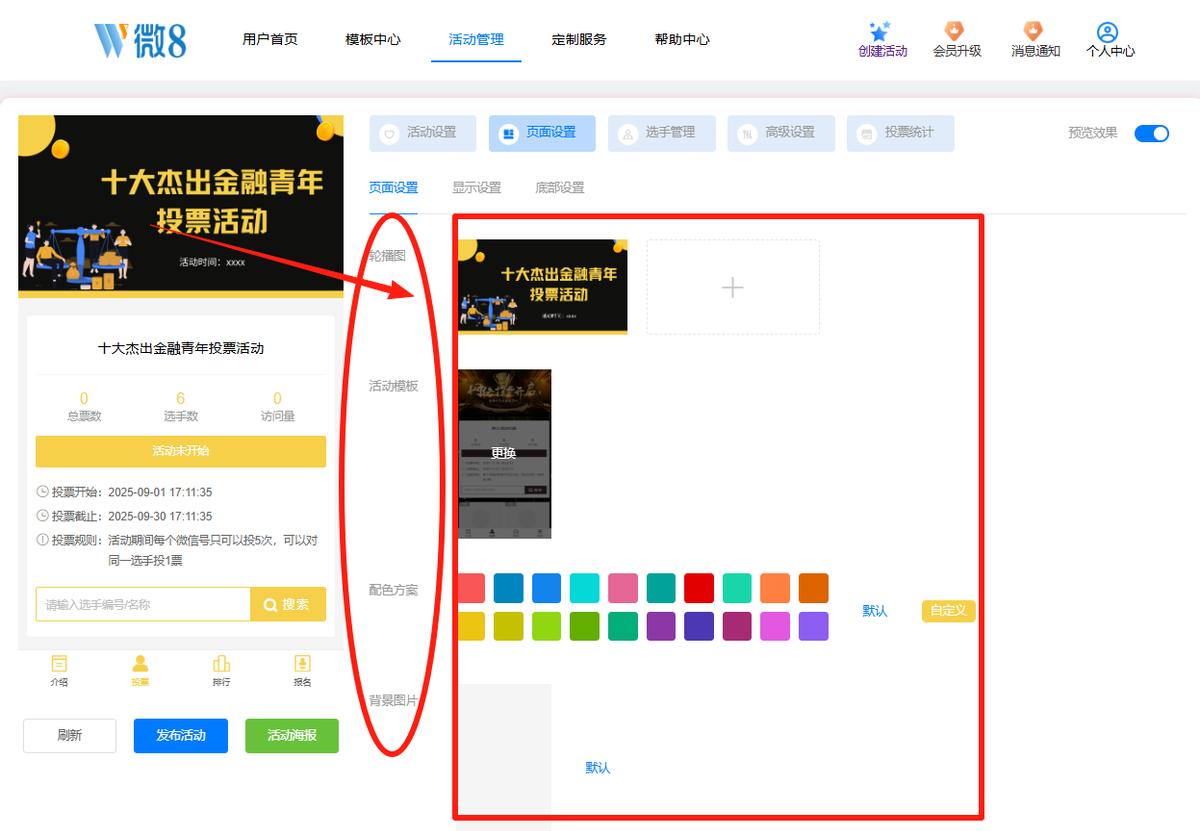The image size is (1200, 831).
Task: Click the 创建活动 star icon
Action: coord(880,32)
